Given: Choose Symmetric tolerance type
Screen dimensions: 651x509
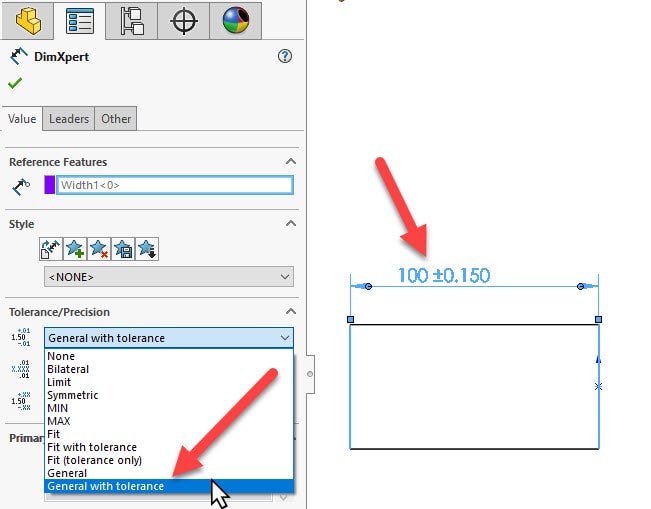Looking at the screenshot, I should point(169,395).
